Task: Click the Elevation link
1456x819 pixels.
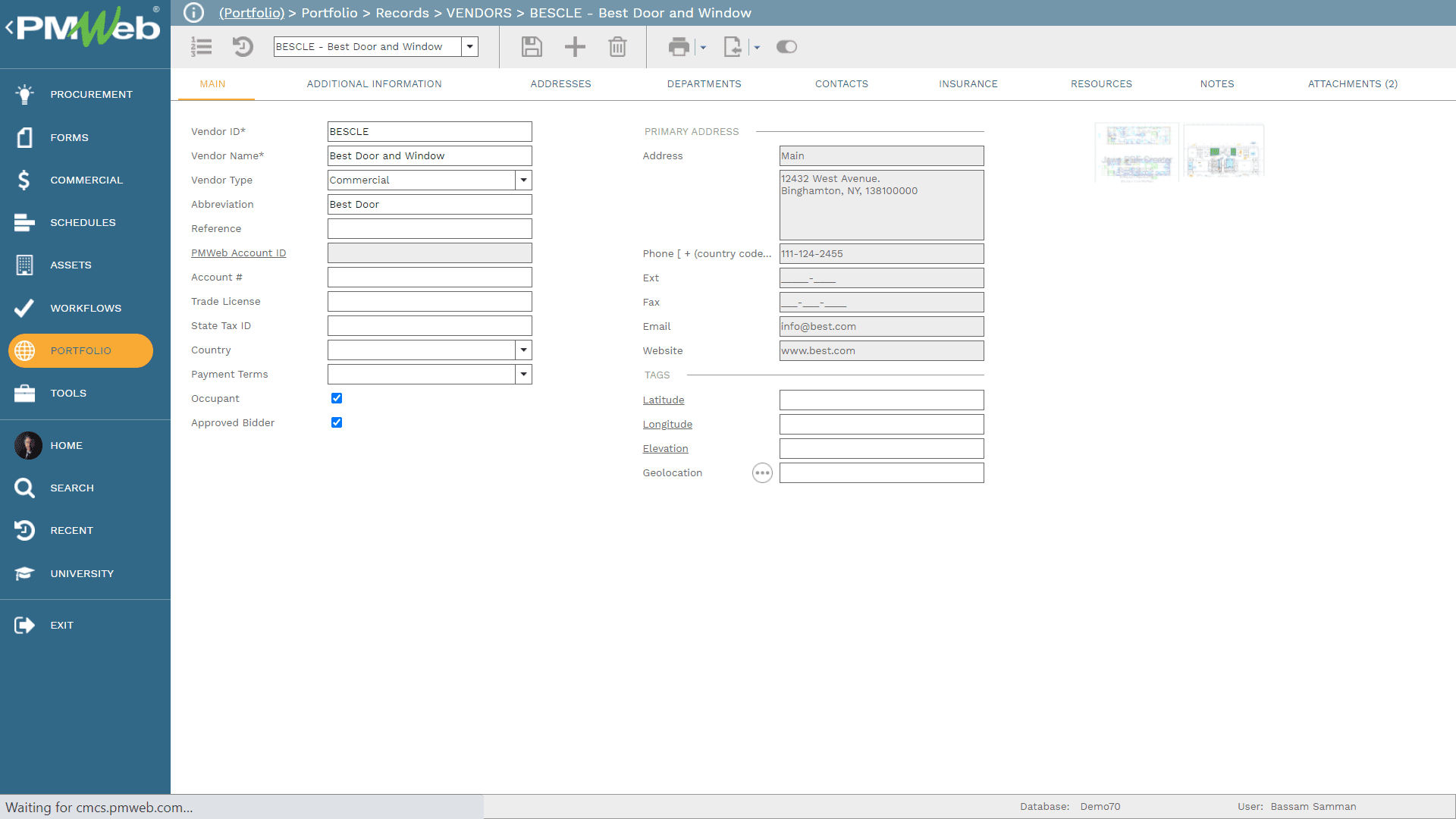Action: [x=665, y=448]
